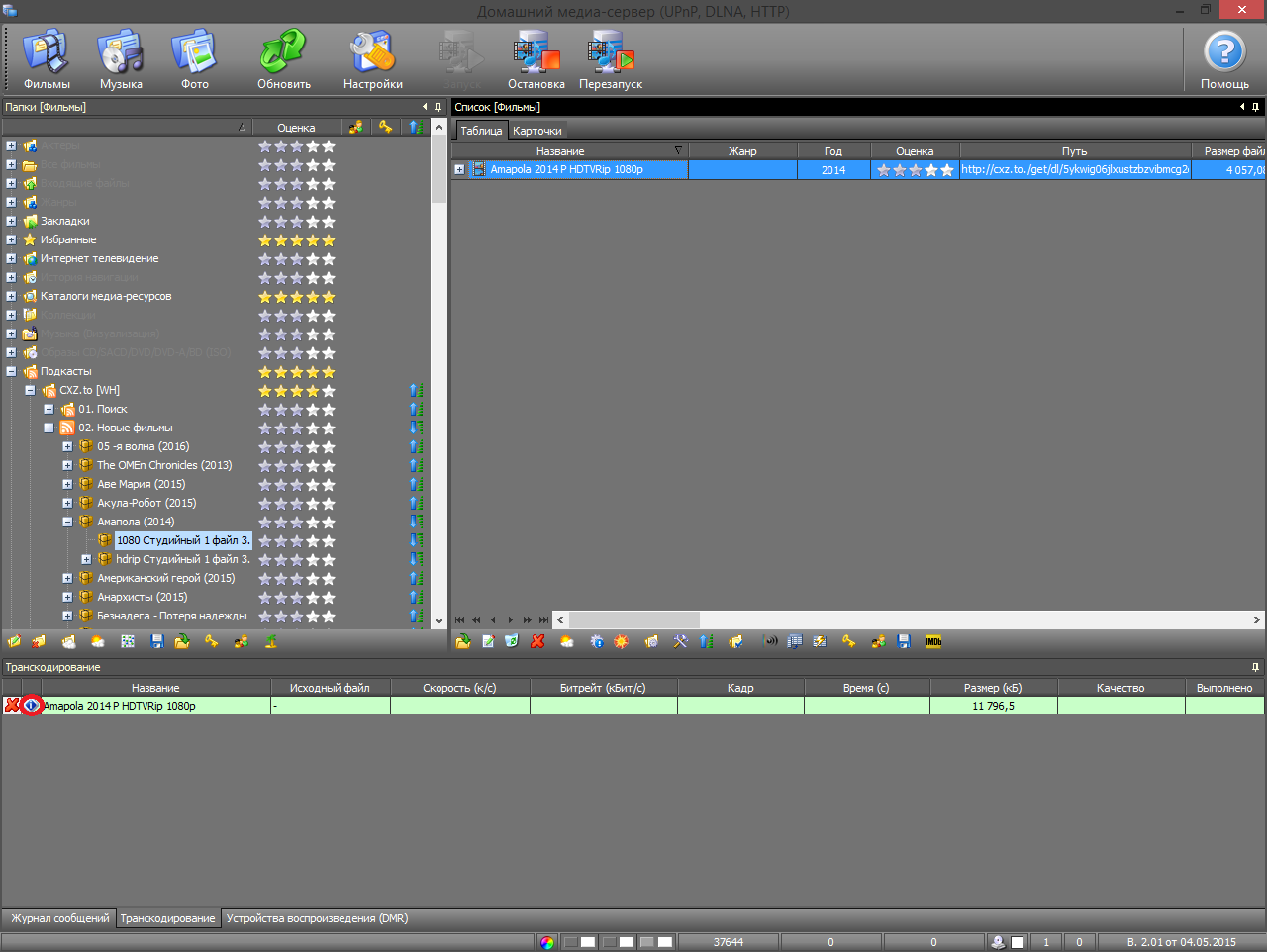The height and width of the screenshot is (952, 1267).
Task: Toggle the white checkbox beside status bar user icon
Action: [x=1017, y=942]
